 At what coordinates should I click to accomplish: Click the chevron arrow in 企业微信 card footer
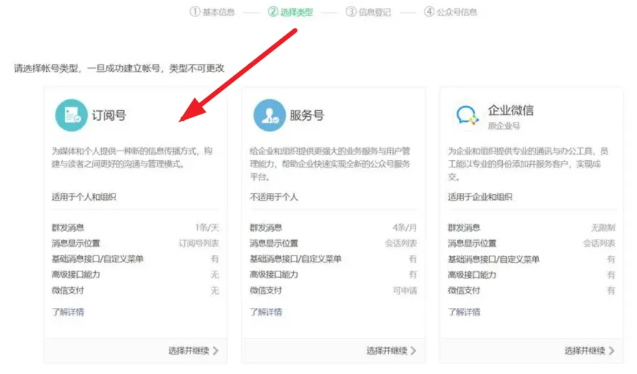click(611, 350)
